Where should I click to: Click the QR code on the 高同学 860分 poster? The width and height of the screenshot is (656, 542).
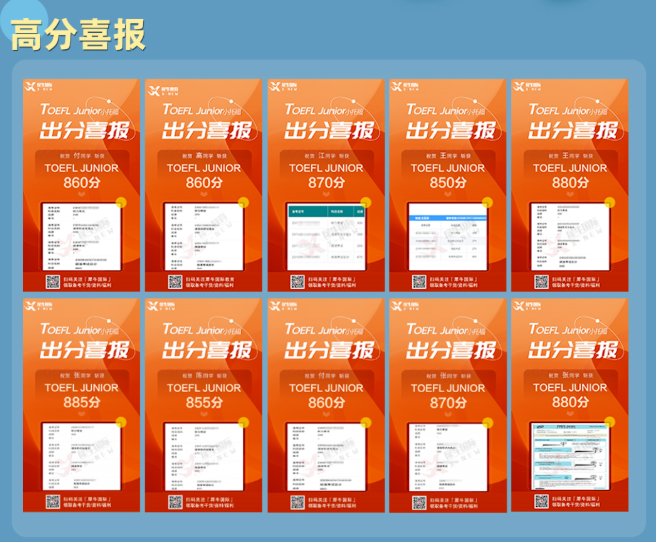(x=175, y=282)
